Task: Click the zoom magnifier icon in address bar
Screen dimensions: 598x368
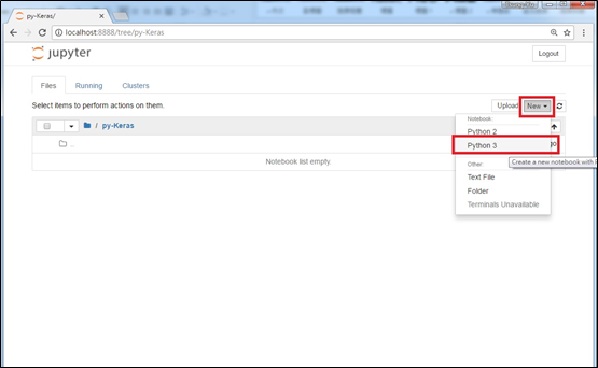Action: (x=554, y=33)
